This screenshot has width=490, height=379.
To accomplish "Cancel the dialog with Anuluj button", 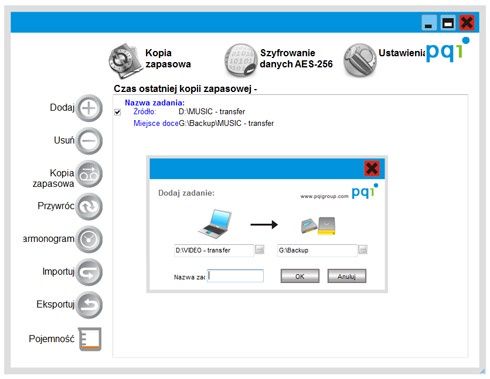I will pos(347,276).
